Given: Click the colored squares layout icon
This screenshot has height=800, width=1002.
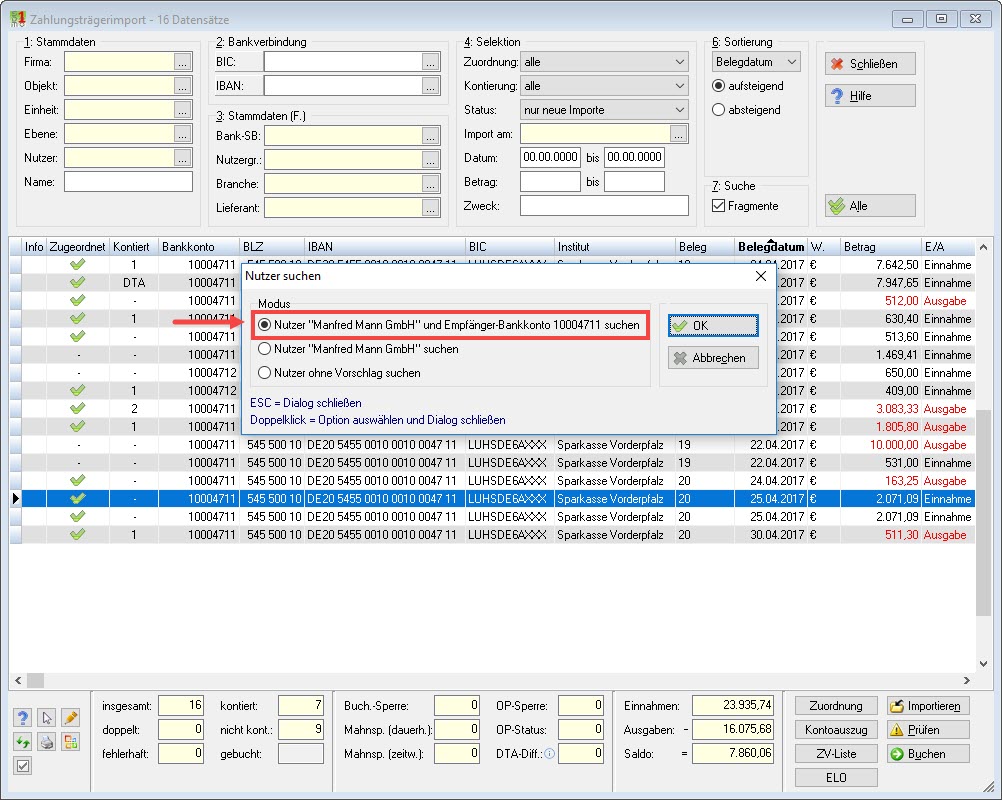Looking at the screenshot, I should [70, 742].
